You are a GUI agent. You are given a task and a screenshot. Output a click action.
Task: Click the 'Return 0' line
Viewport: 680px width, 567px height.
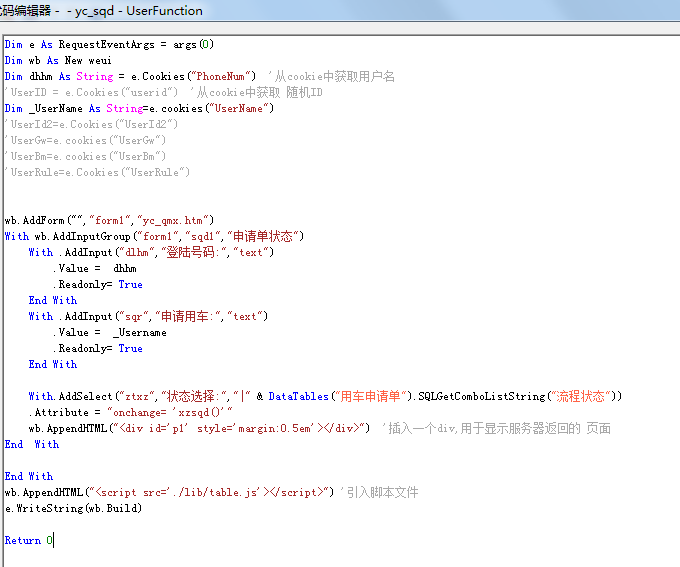click(29, 540)
